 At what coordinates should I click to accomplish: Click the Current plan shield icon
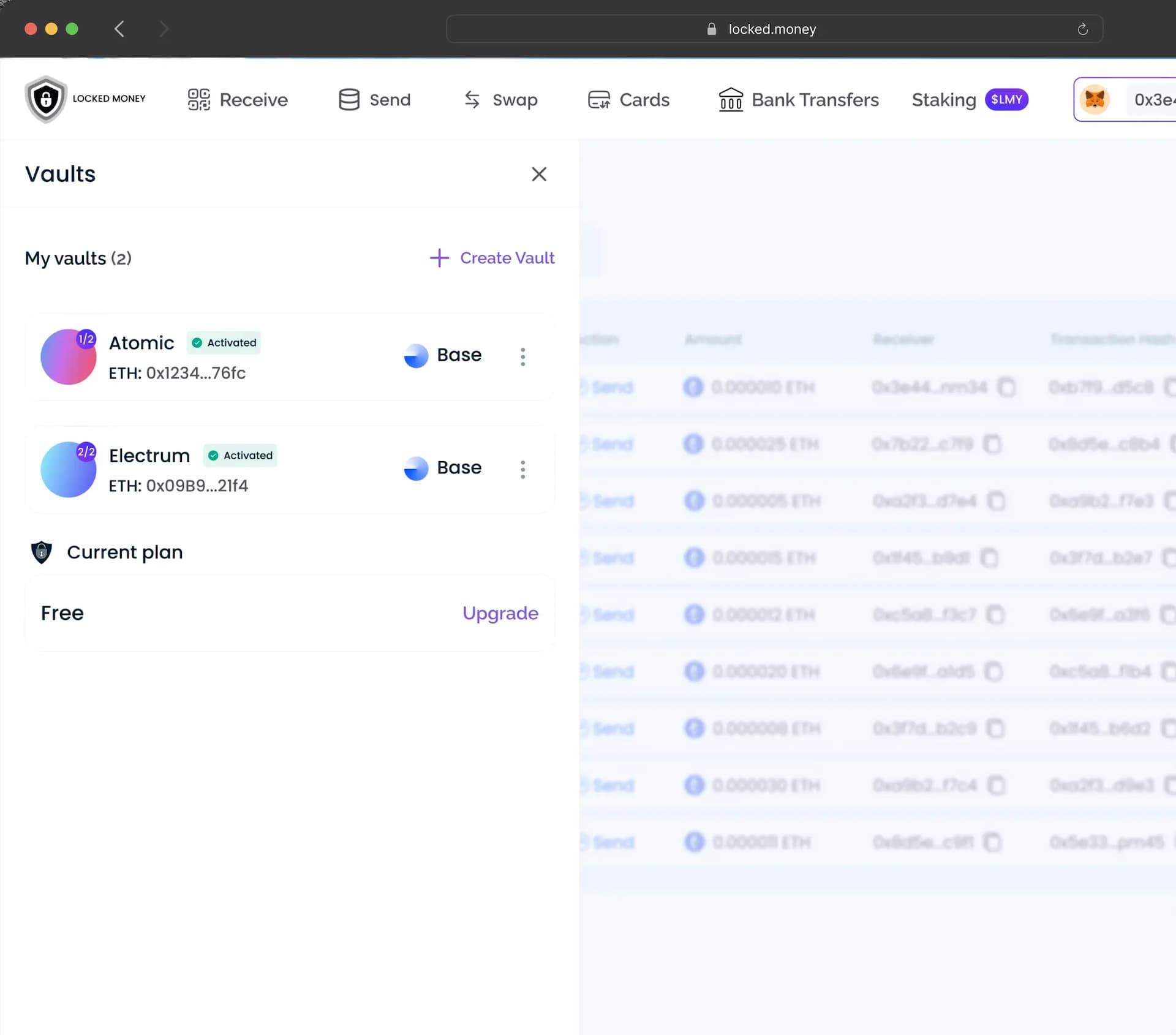pyautogui.click(x=42, y=552)
